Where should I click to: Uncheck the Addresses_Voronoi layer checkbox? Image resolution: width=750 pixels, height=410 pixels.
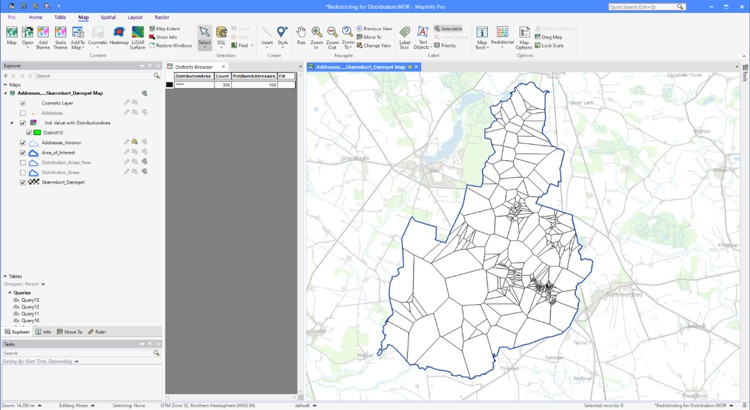pos(23,143)
